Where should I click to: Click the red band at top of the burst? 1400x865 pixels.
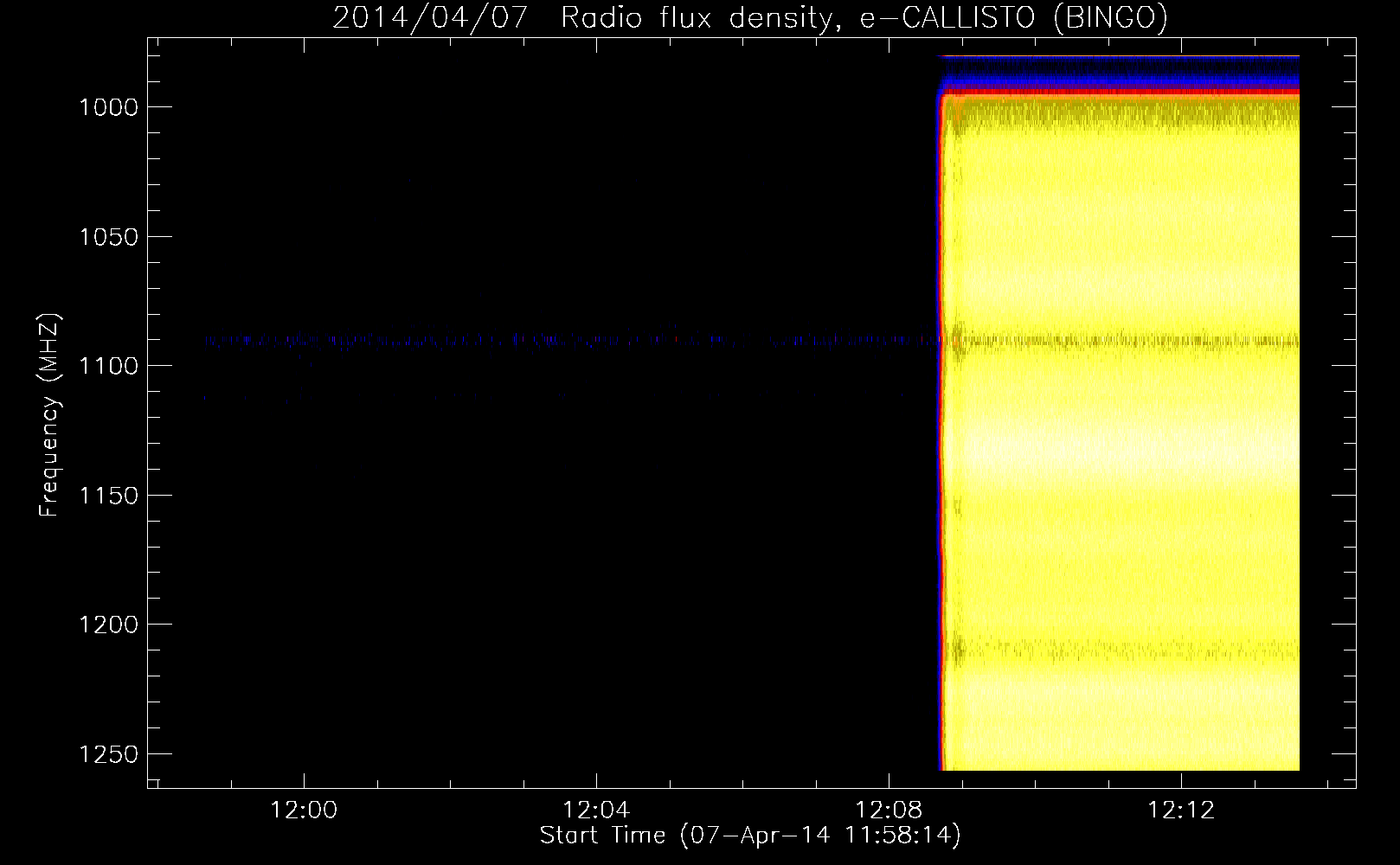(x=1121, y=91)
